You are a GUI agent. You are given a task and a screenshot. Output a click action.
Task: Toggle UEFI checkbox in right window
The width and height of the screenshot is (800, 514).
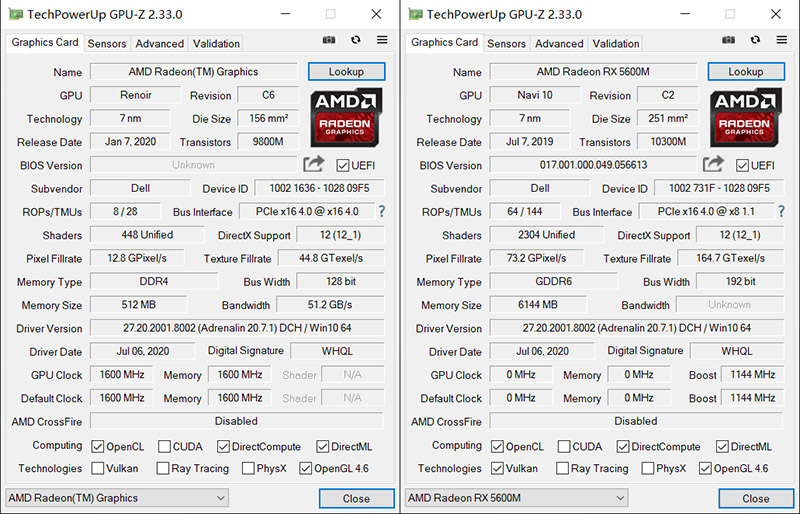coord(742,165)
